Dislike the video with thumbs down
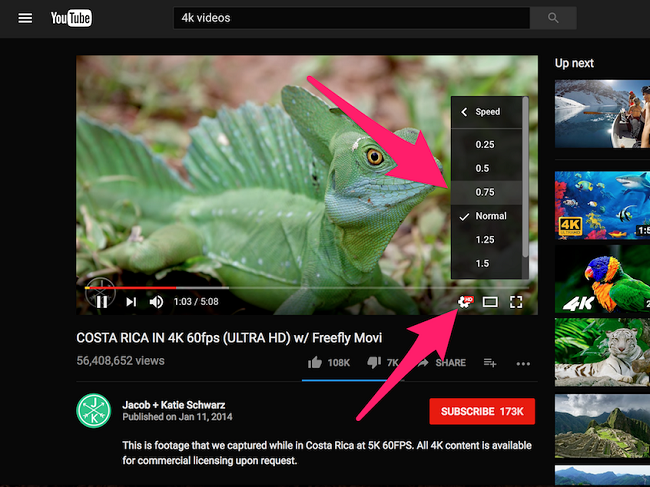 [374, 363]
